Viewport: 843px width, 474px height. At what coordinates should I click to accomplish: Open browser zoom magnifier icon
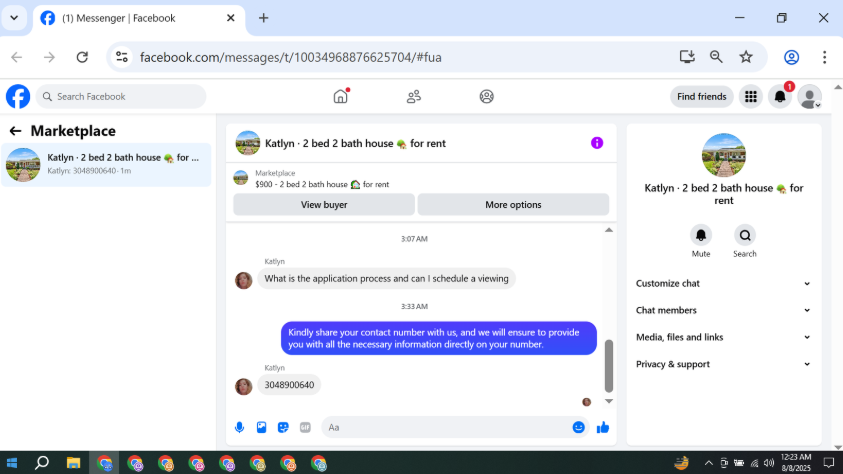click(x=716, y=57)
